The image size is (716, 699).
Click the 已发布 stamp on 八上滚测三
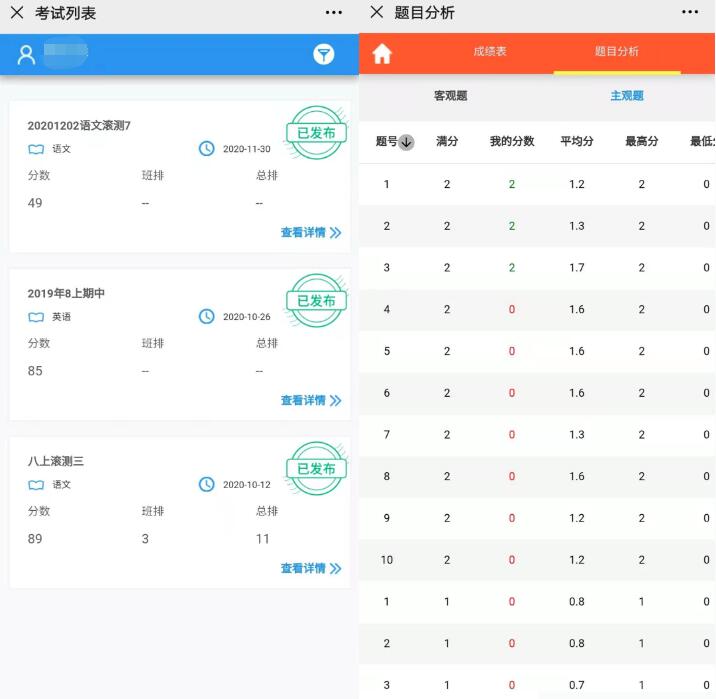coord(317,468)
